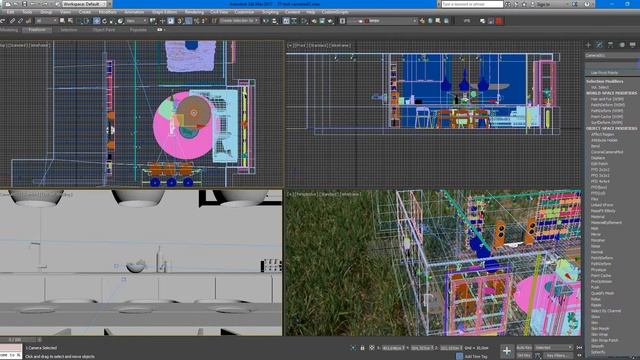Select Bend in the modifier list
Image resolution: width=640 pixels, height=360 pixels.
596,146
